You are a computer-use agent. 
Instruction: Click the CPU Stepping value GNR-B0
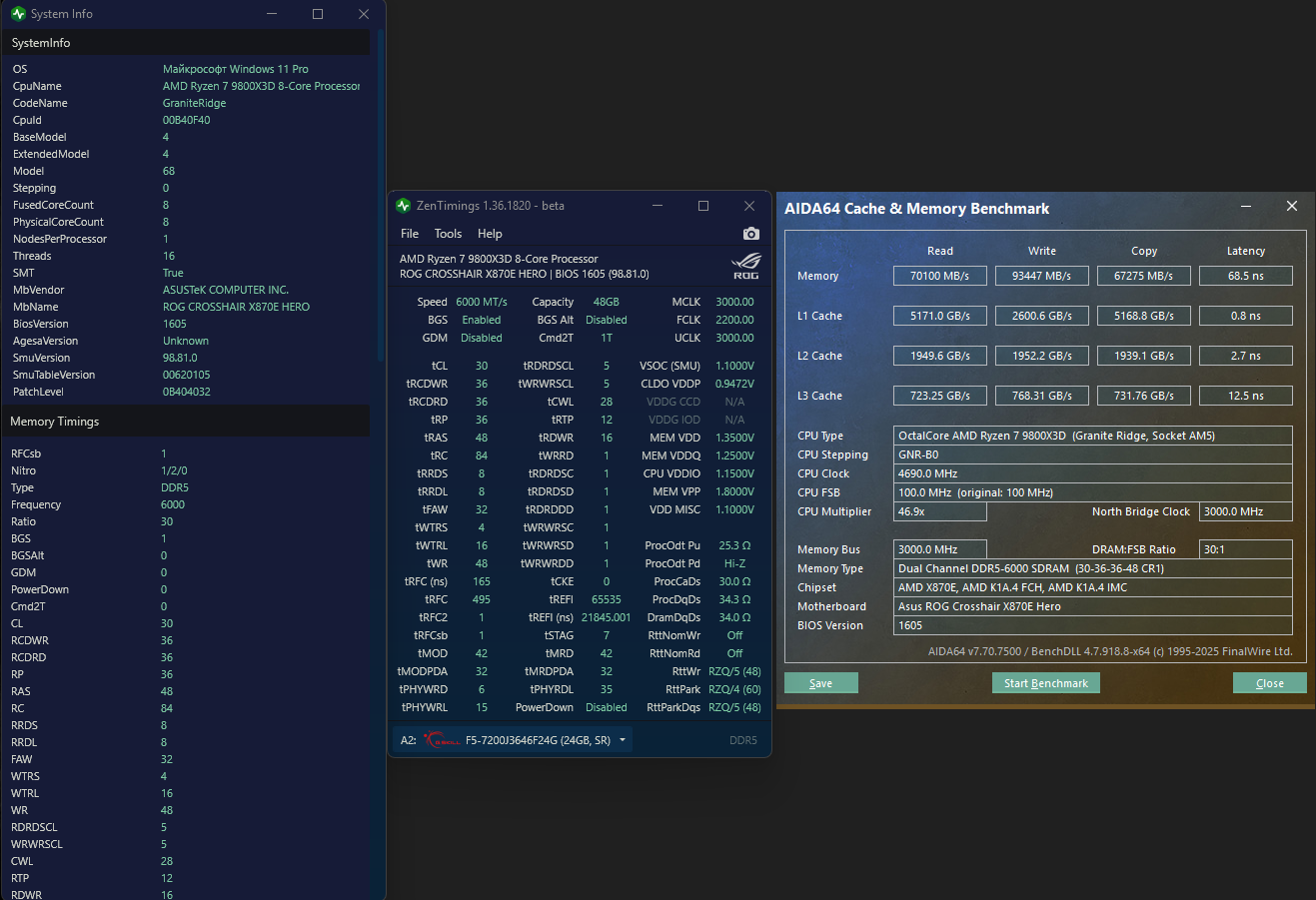pos(1093,454)
